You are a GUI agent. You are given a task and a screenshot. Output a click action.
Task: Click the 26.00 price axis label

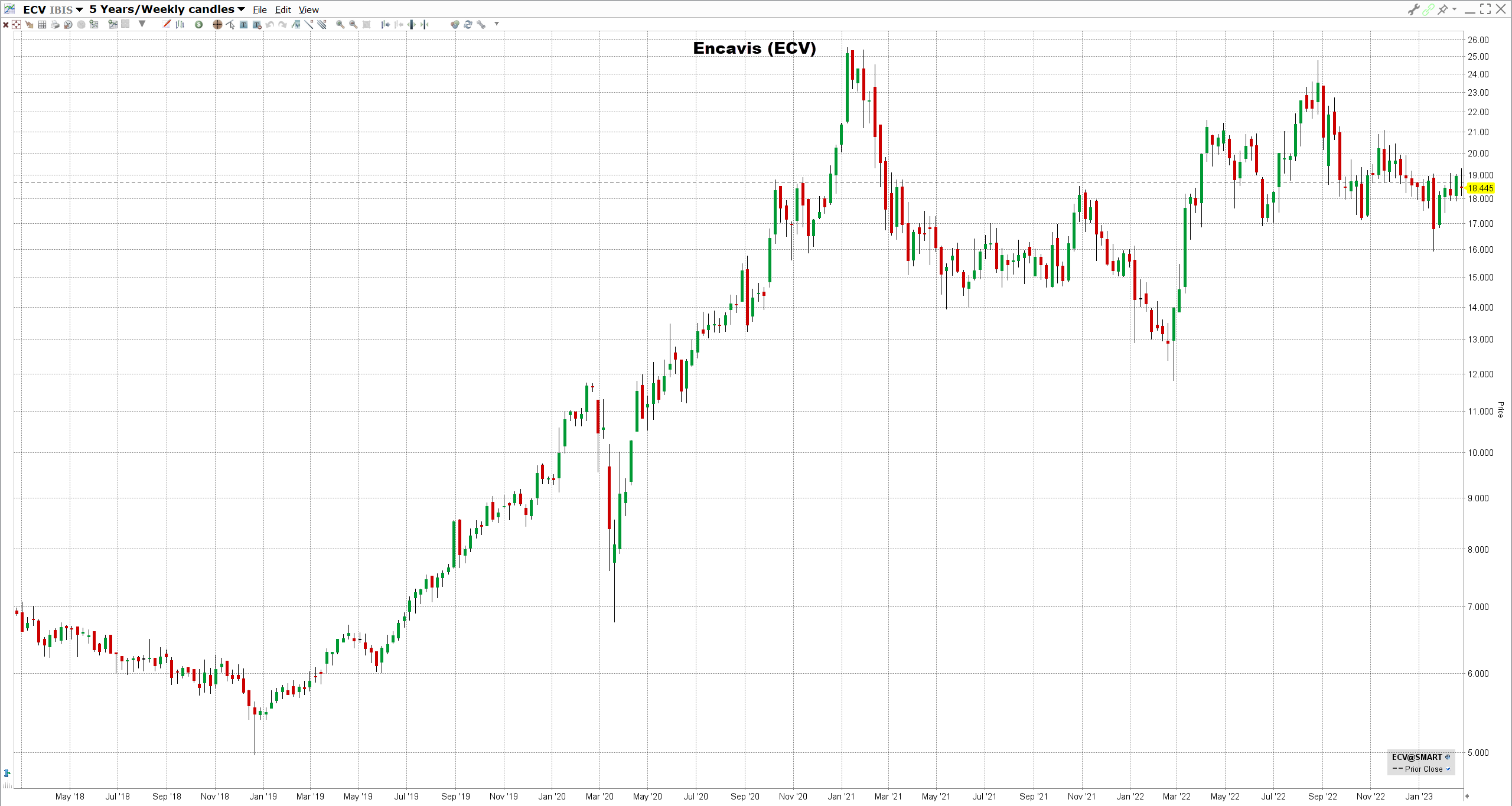[1478, 40]
